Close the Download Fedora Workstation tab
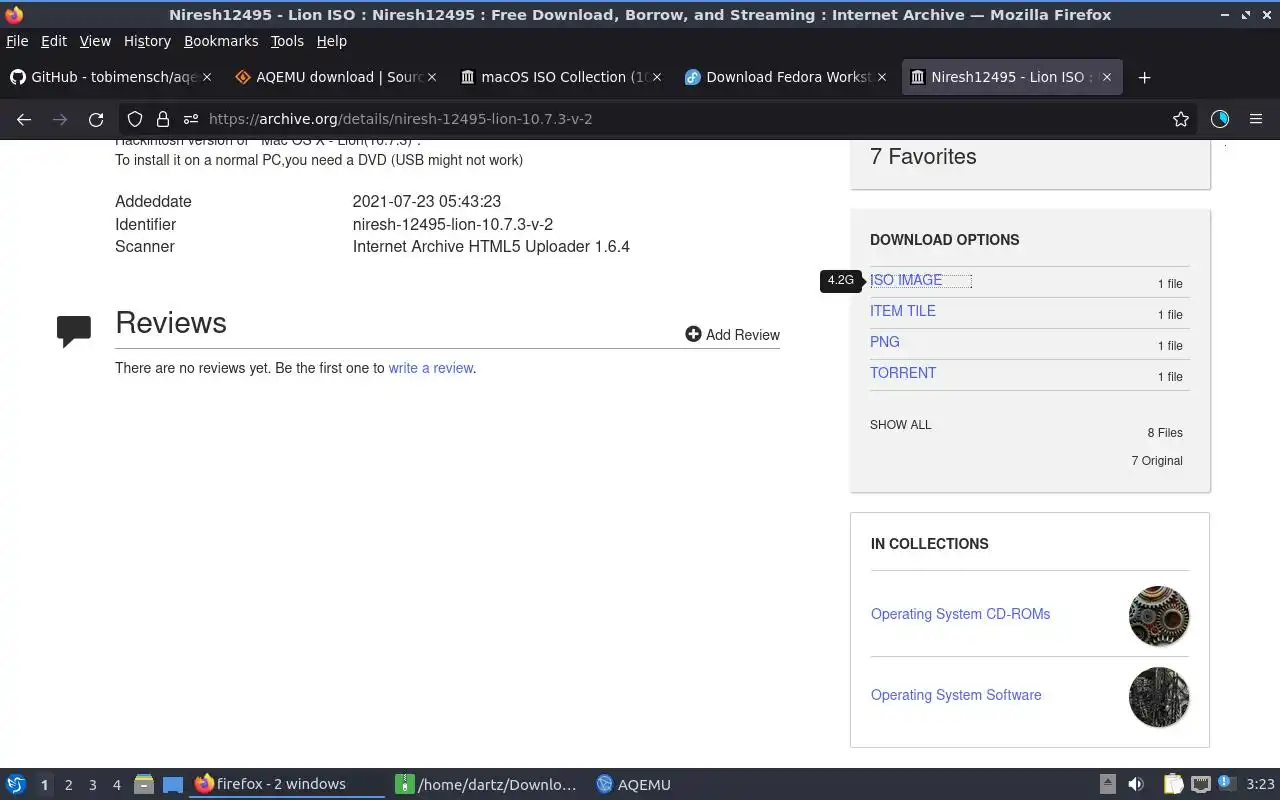The height and width of the screenshot is (800, 1280). [882, 77]
